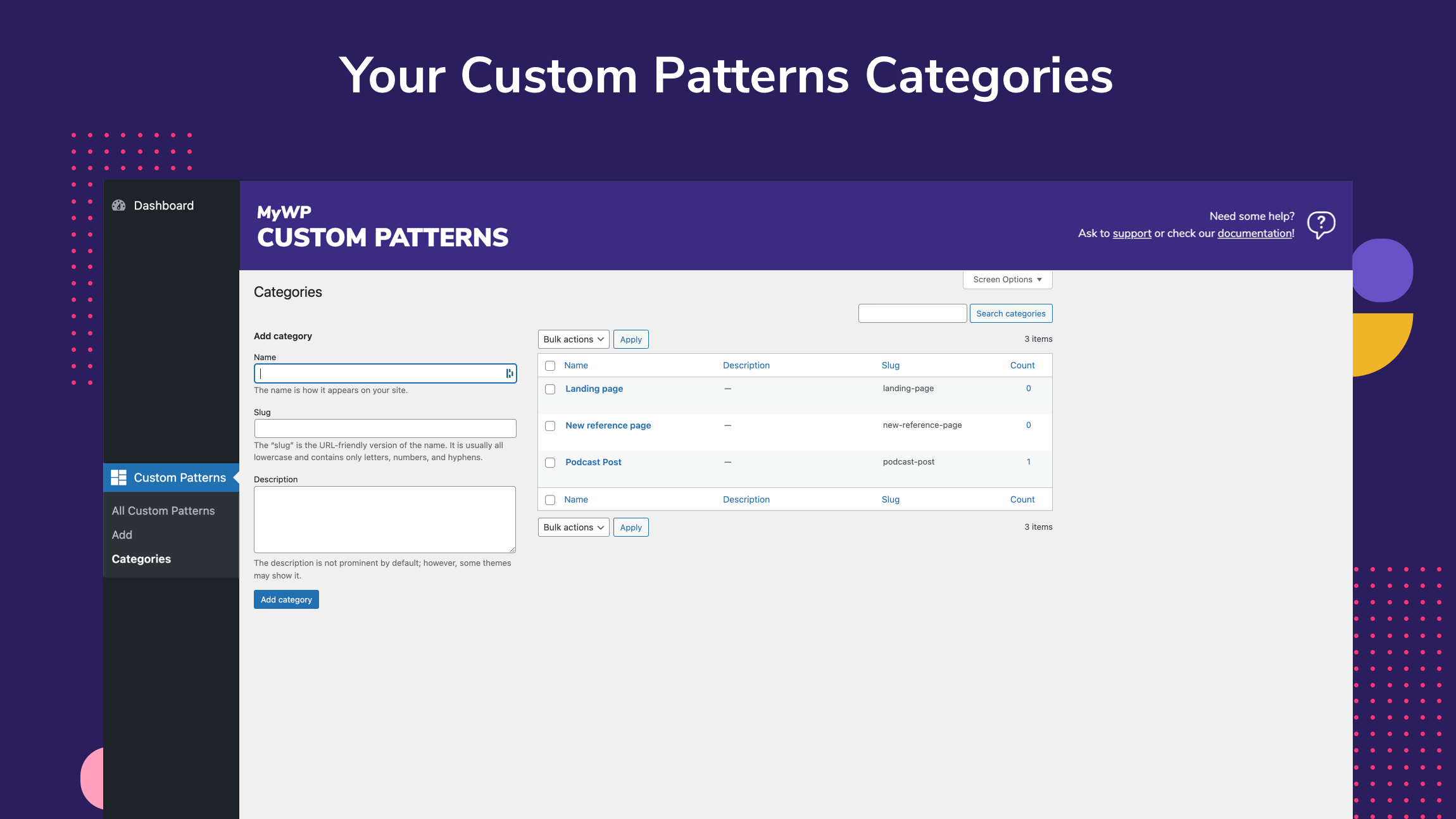Open the bottom Bulk actions dropdown
This screenshot has height=819, width=1456.
click(574, 527)
